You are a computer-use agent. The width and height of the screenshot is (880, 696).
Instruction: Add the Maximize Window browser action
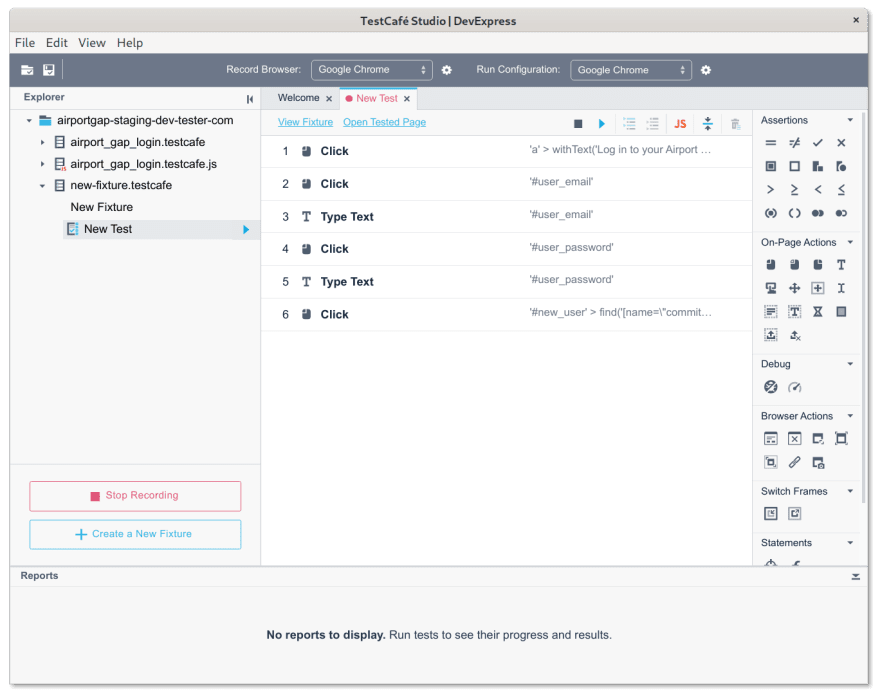pyautogui.click(x=841, y=438)
